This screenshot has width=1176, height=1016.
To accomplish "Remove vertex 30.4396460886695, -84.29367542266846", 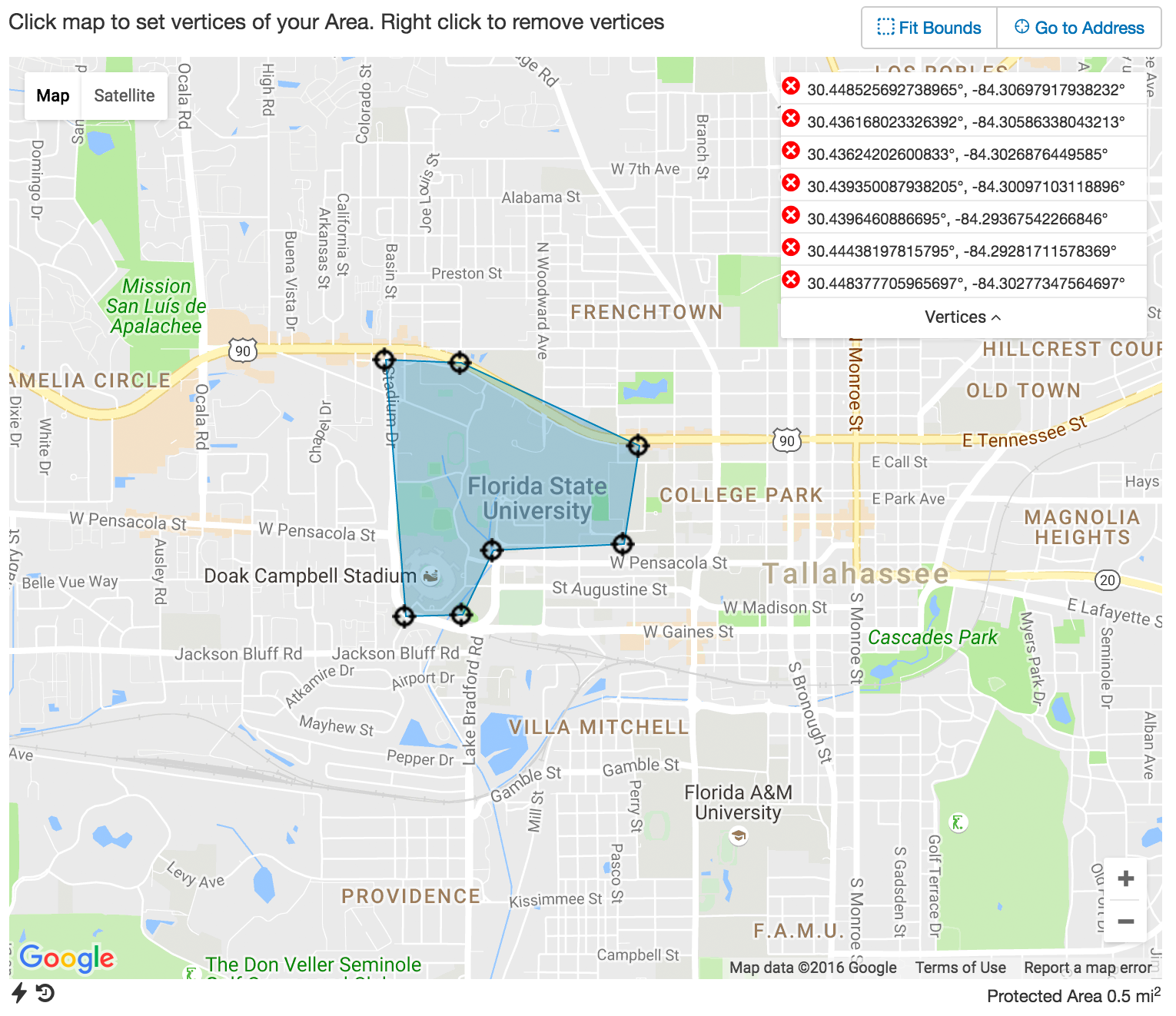I will (790, 215).
